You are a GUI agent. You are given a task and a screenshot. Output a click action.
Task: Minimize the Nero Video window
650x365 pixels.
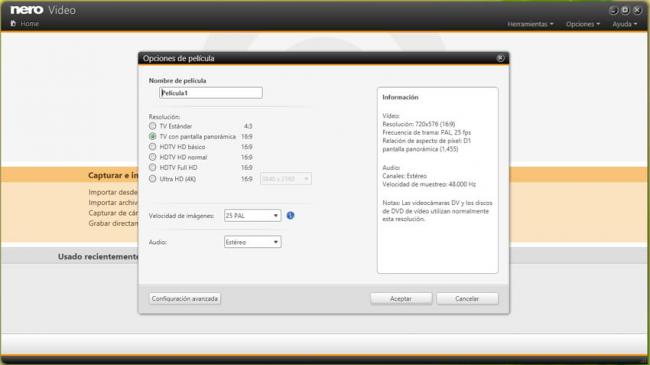pos(614,10)
